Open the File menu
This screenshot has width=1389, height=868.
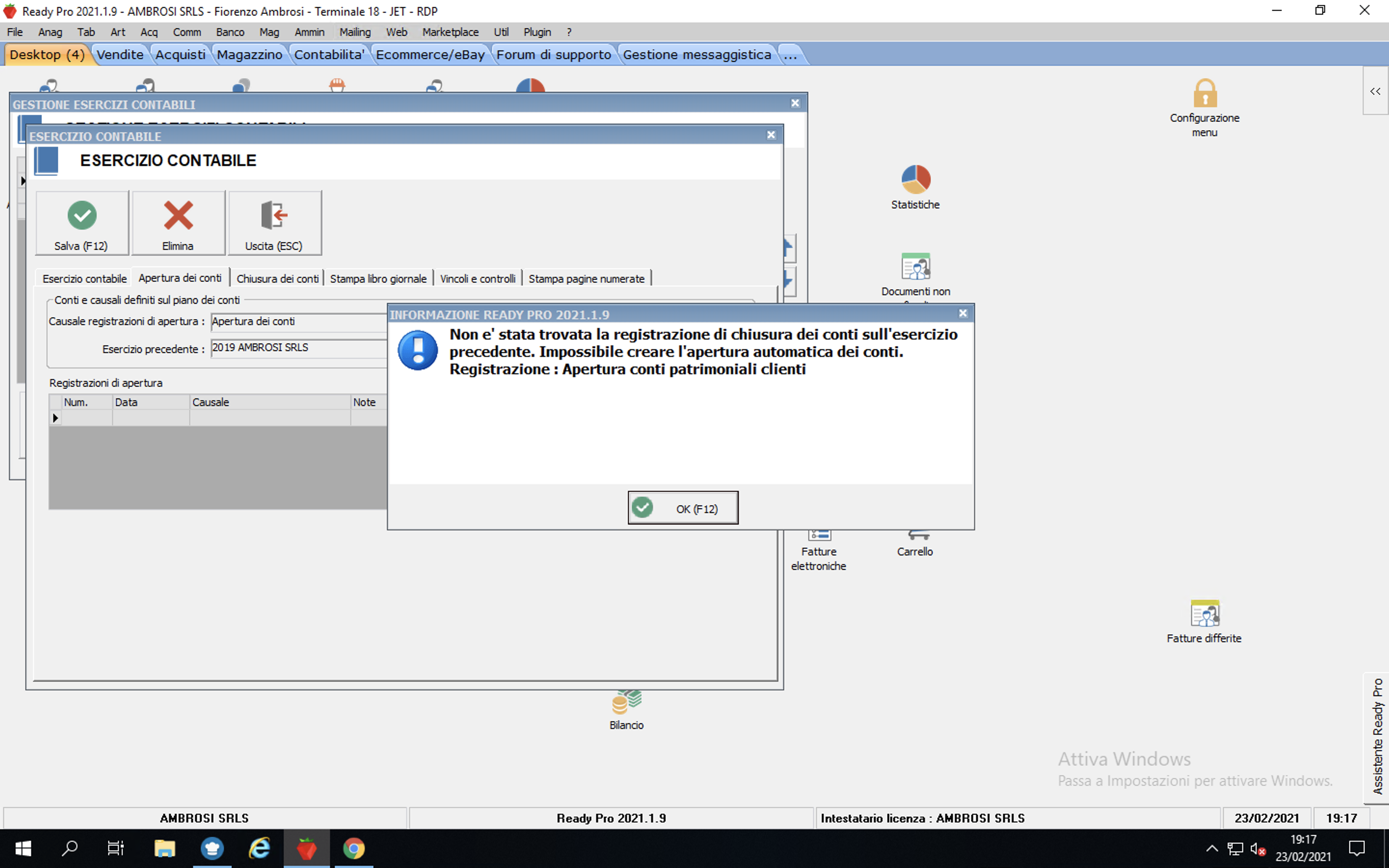coord(15,32)
